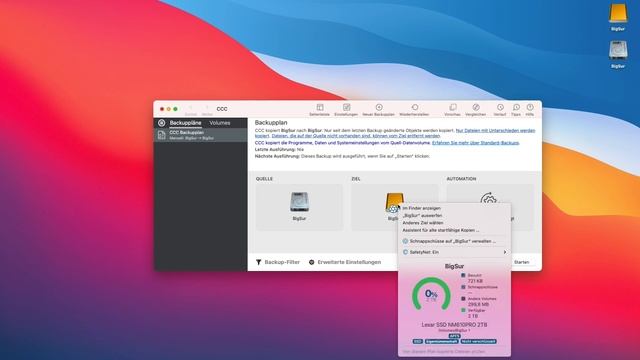Open the orange BigSur drive on desktop
This screenshot has width=640, height=360.
(618, 13)
